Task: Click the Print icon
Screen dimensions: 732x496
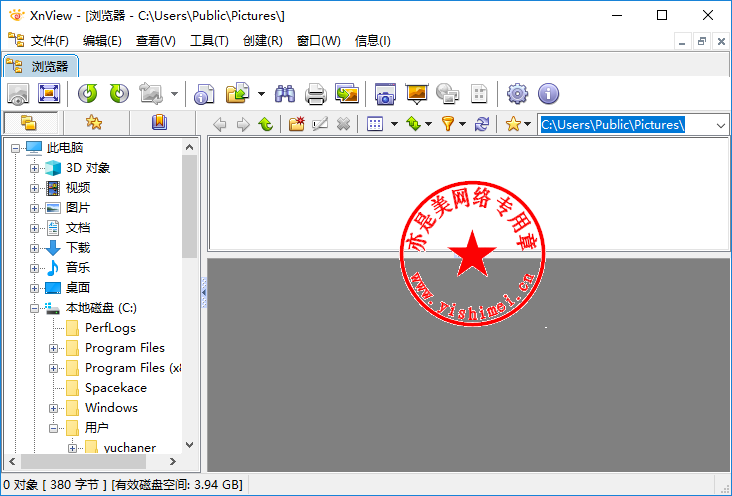Action: (x=316, y=94)
